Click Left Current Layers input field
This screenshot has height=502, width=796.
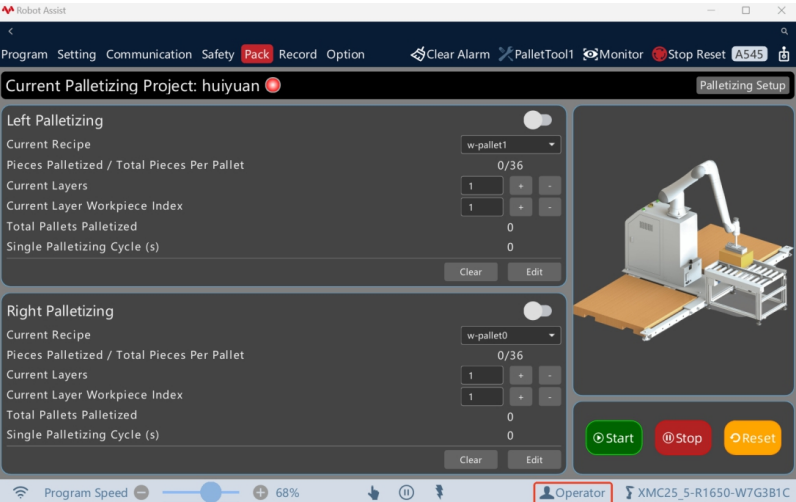[x=482, y=186]
